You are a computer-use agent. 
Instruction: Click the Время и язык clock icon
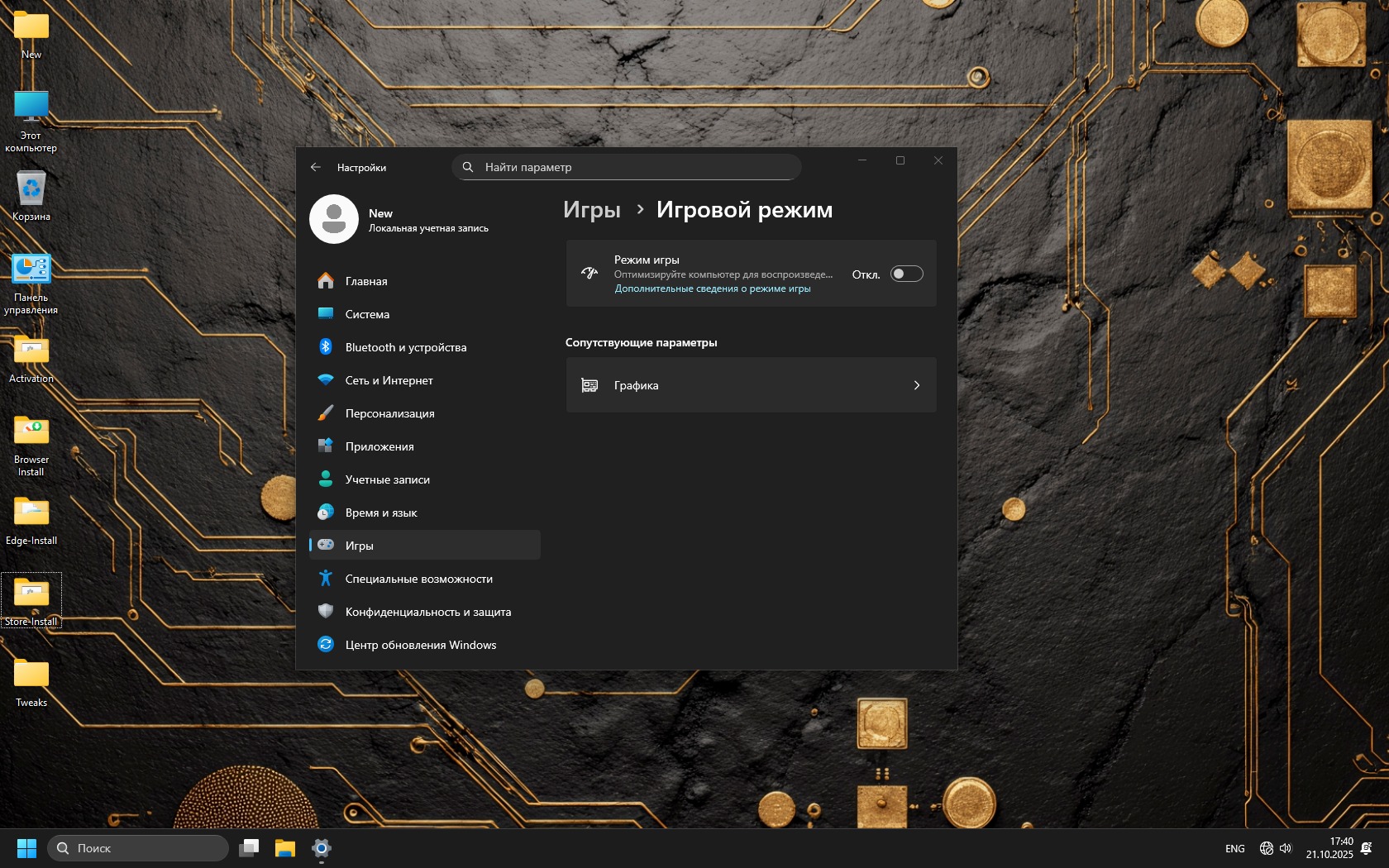326,513
